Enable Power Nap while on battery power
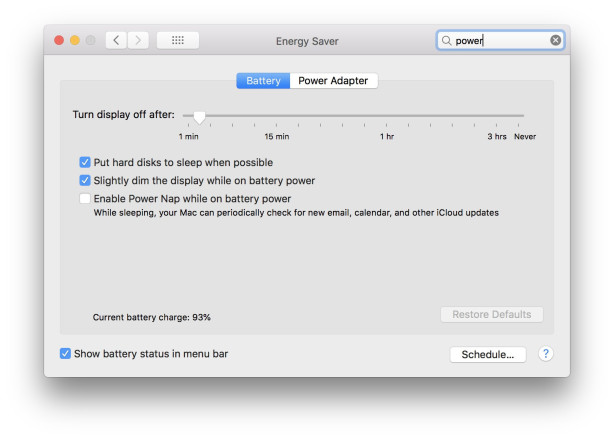The width and height of the screenshot is (614, 440). pos(85,199)
